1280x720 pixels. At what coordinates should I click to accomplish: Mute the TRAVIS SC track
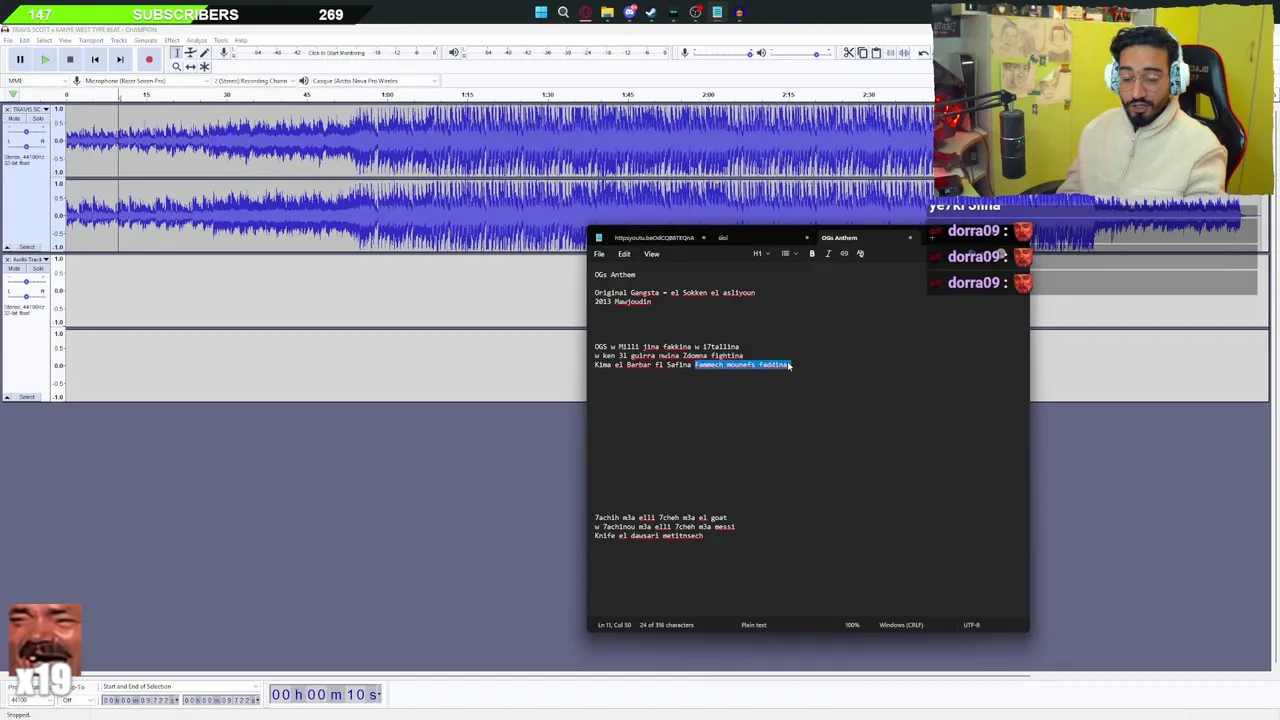coord(15,119)
